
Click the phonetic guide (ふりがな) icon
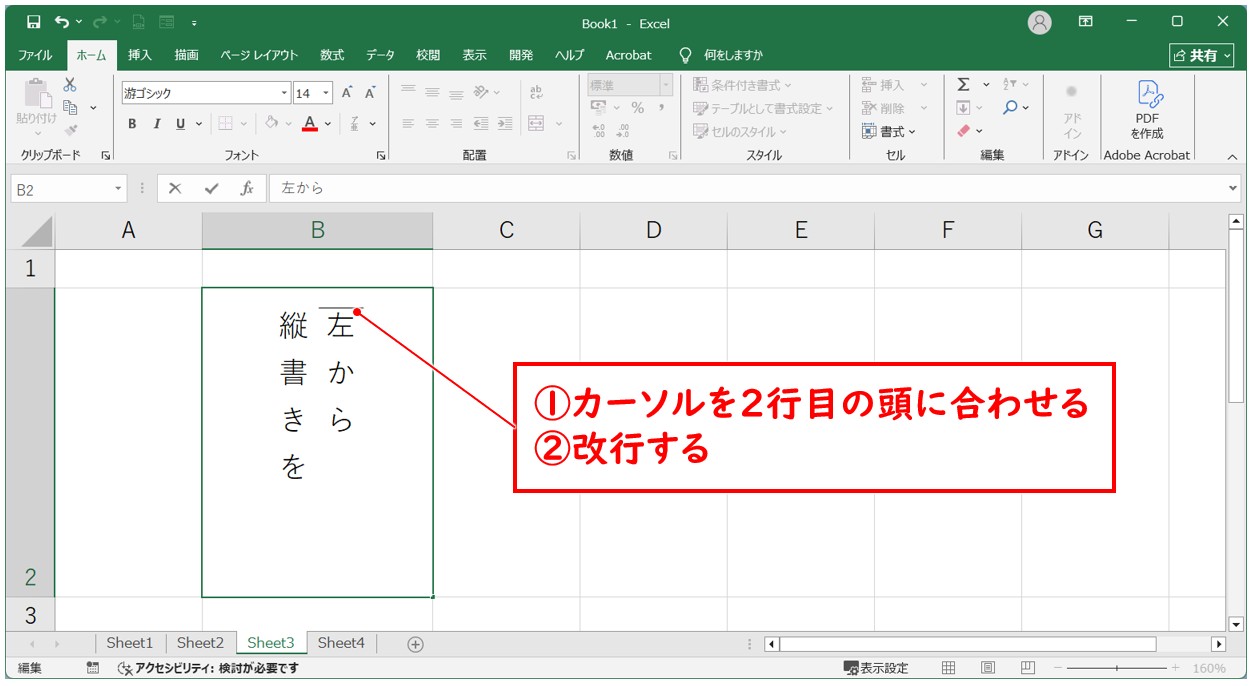[356, 124]
